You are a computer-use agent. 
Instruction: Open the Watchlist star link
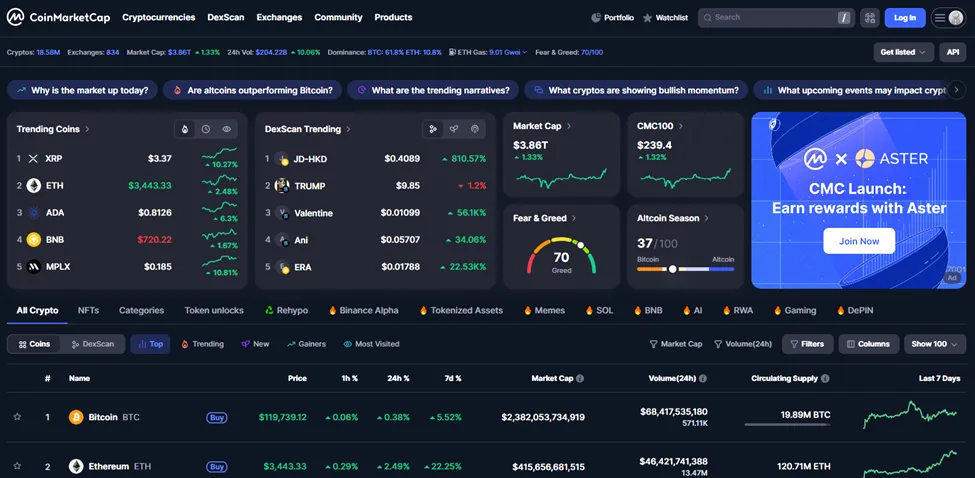[x=665, y=18]
